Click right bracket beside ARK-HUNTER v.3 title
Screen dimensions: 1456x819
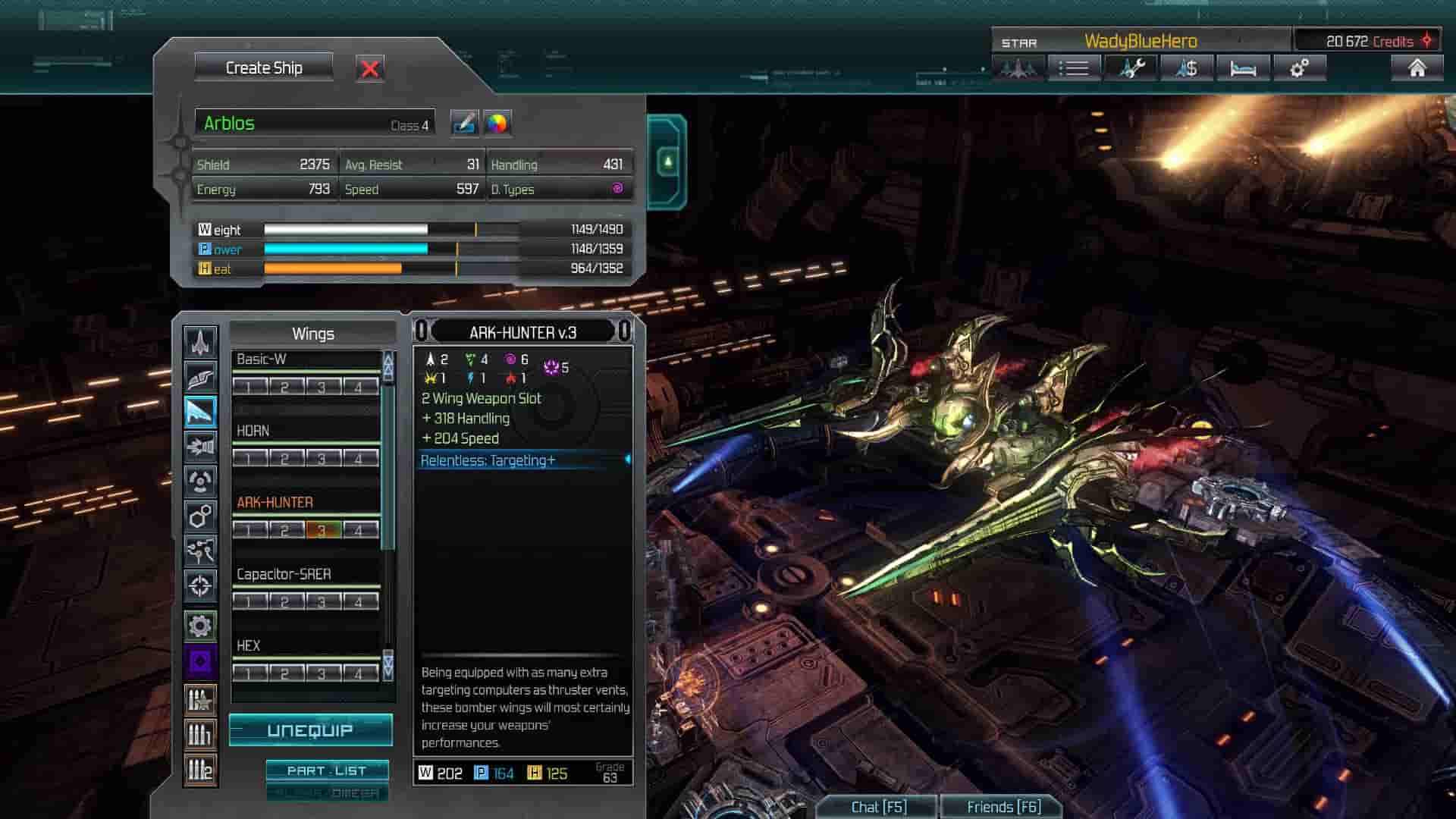pyautogui.click(x=624, y=331)
